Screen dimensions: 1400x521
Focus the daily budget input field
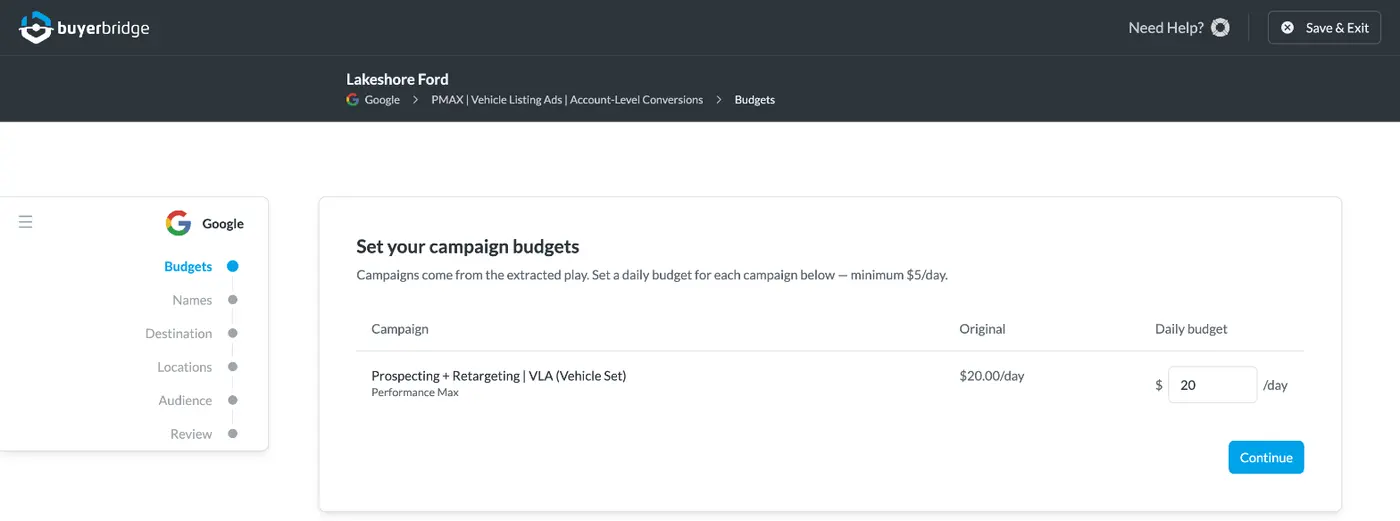coord(1212,385)
